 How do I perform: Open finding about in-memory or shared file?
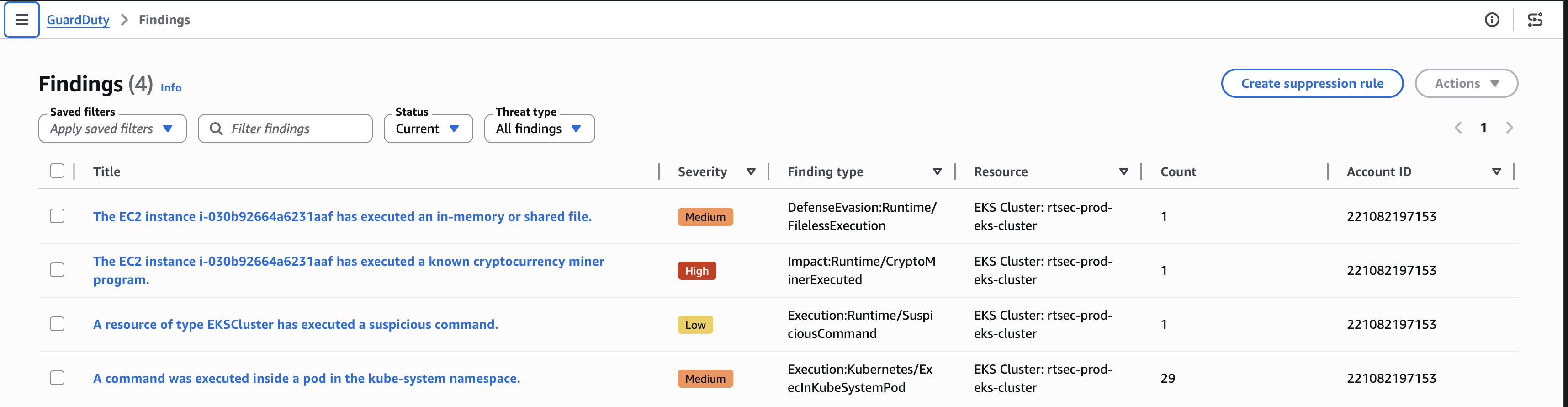(342, 216)
